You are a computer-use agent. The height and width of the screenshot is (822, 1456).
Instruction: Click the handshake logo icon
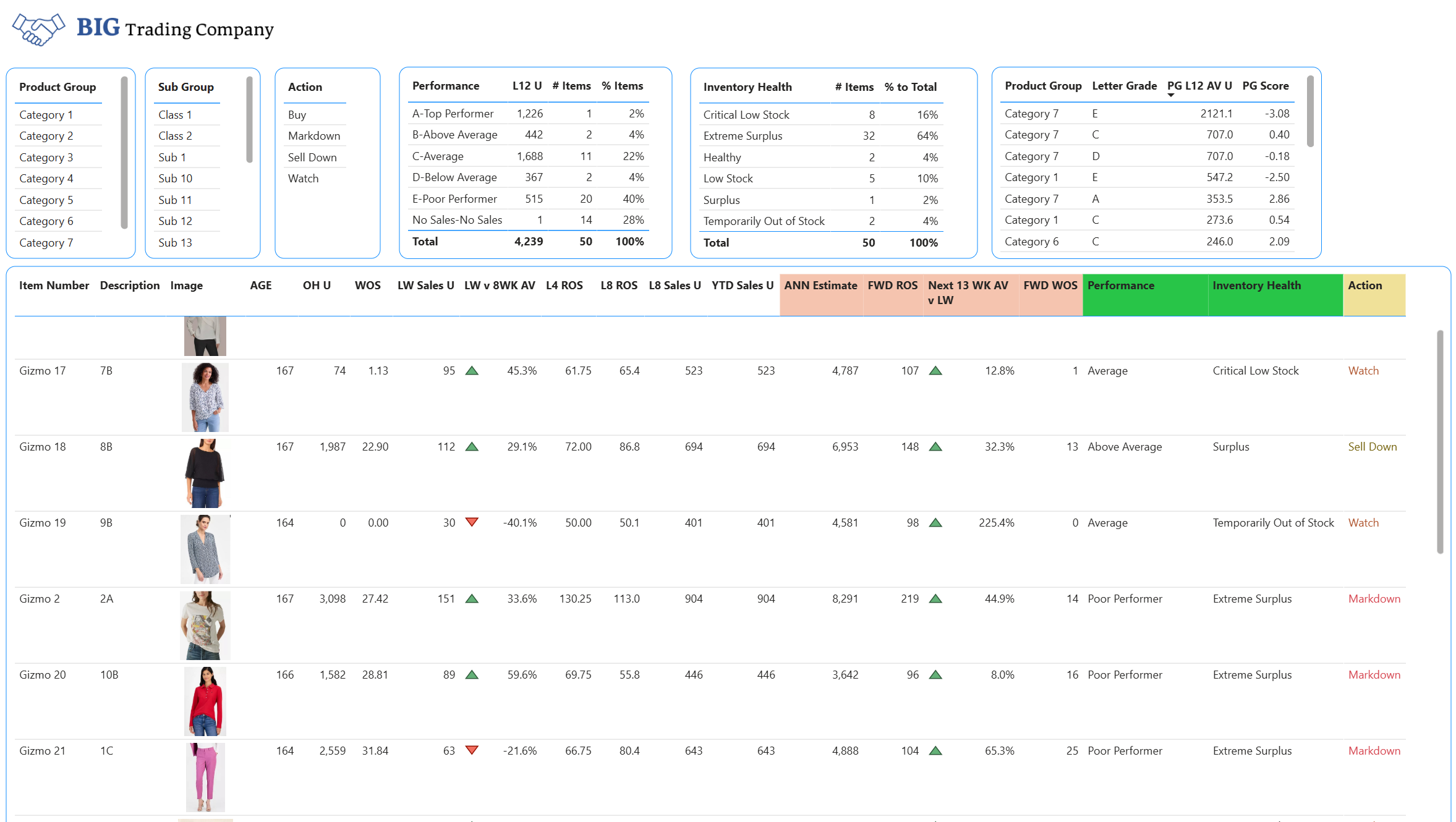point(38,29)
